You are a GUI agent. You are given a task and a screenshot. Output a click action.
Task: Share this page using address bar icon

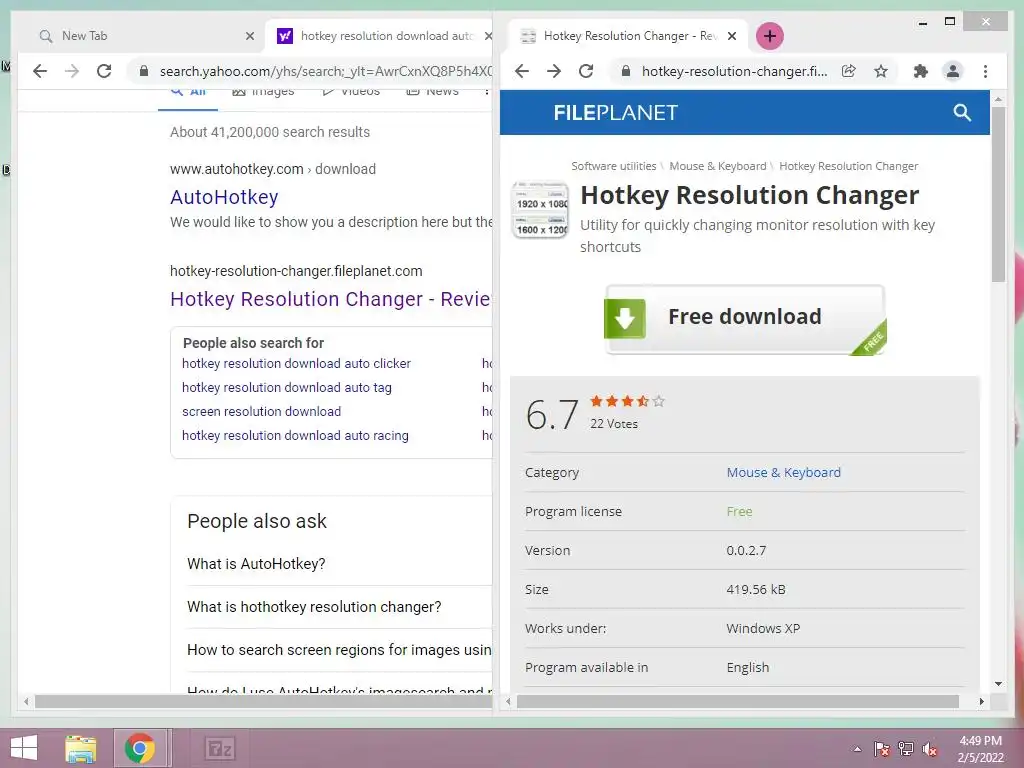point(848,71)
